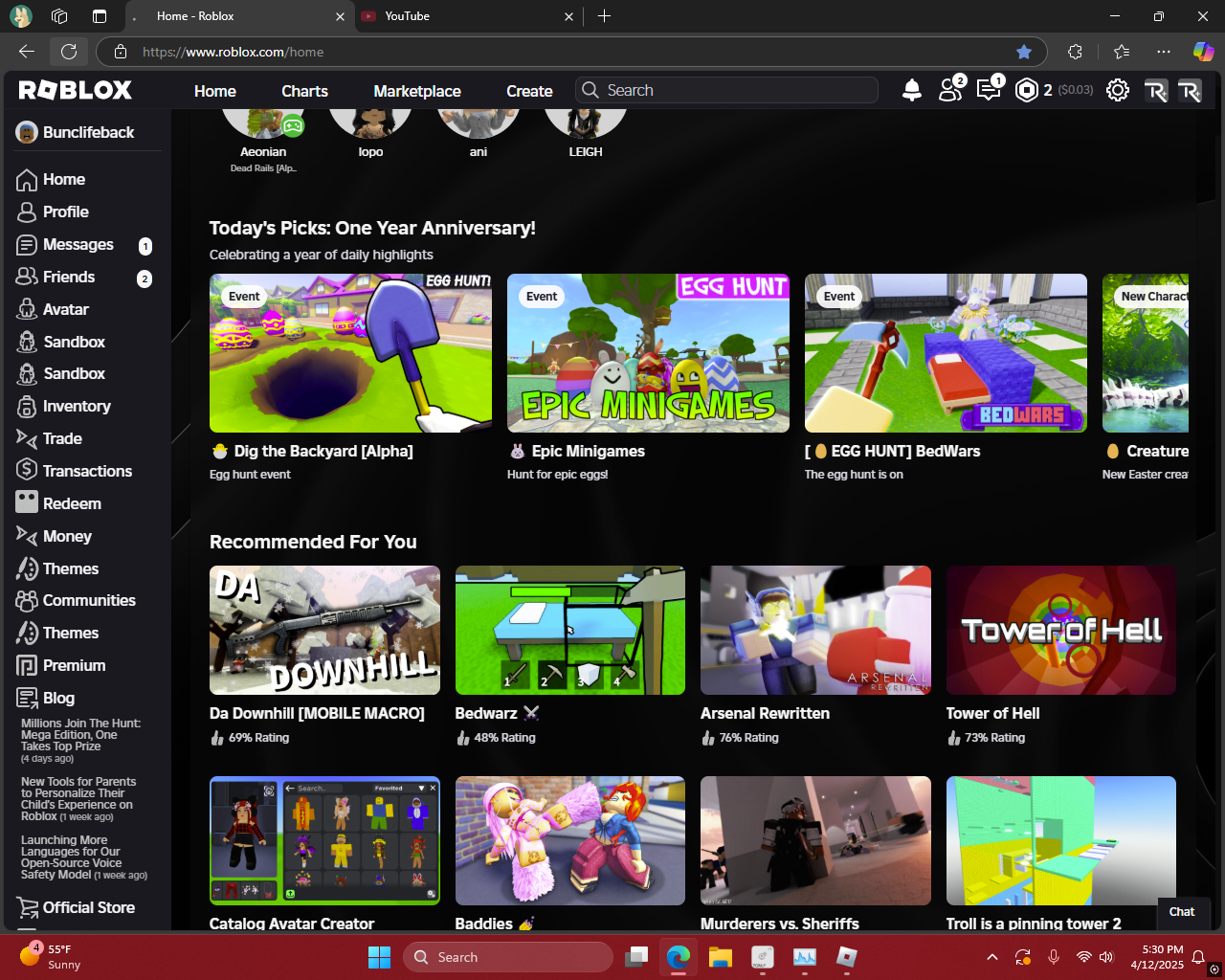Image resolution: width=1225 pixels, height=980 pixels.
Task: Open the Catalog Avatar Creator thumbnail
Action: [324, 840]
